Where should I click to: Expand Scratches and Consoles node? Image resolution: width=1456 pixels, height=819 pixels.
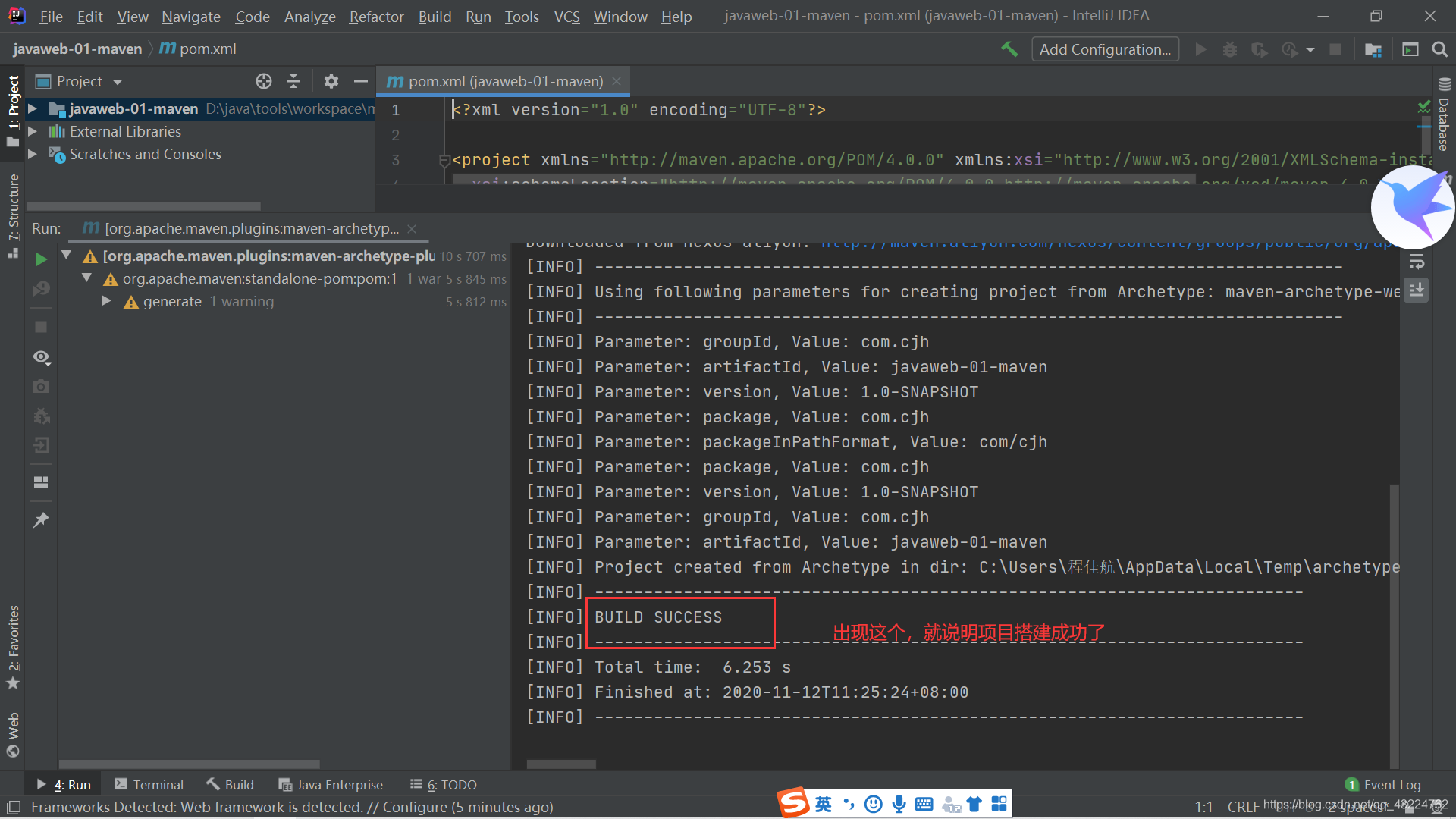click(33, 154)
